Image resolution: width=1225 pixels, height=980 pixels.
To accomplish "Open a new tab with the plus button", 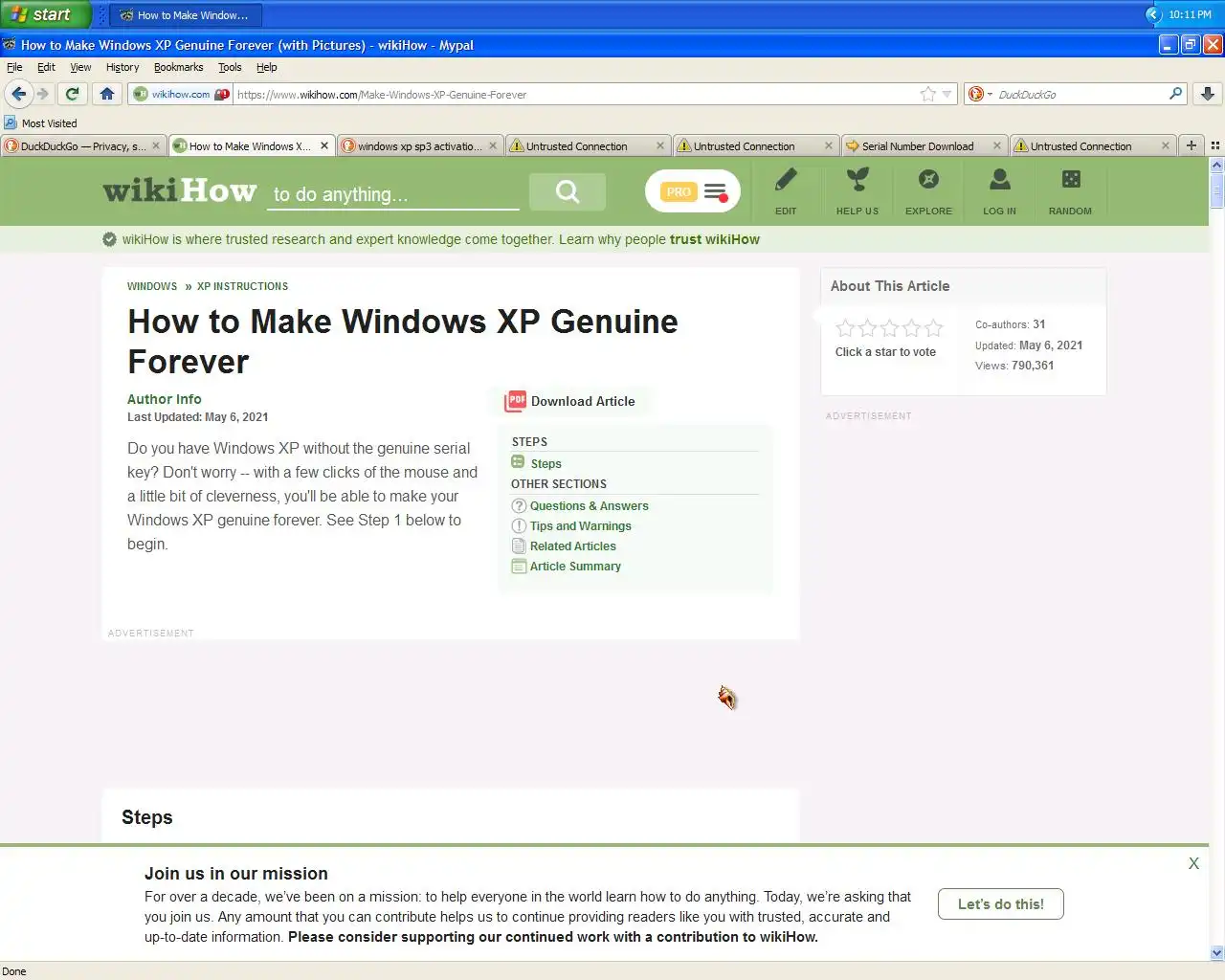I will [1192, 145].
